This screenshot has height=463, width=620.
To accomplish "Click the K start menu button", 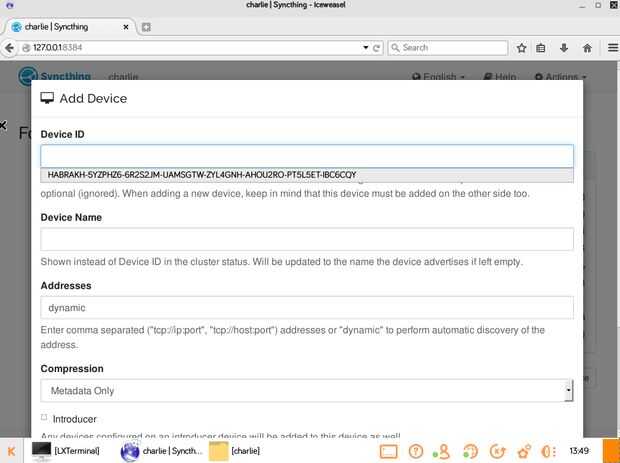I will tap(11, 451).
